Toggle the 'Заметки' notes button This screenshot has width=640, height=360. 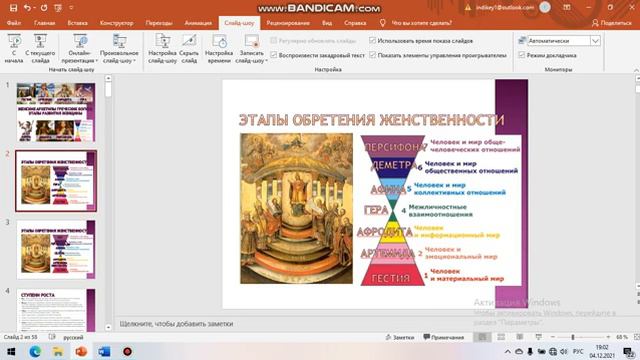click(400, 337)
